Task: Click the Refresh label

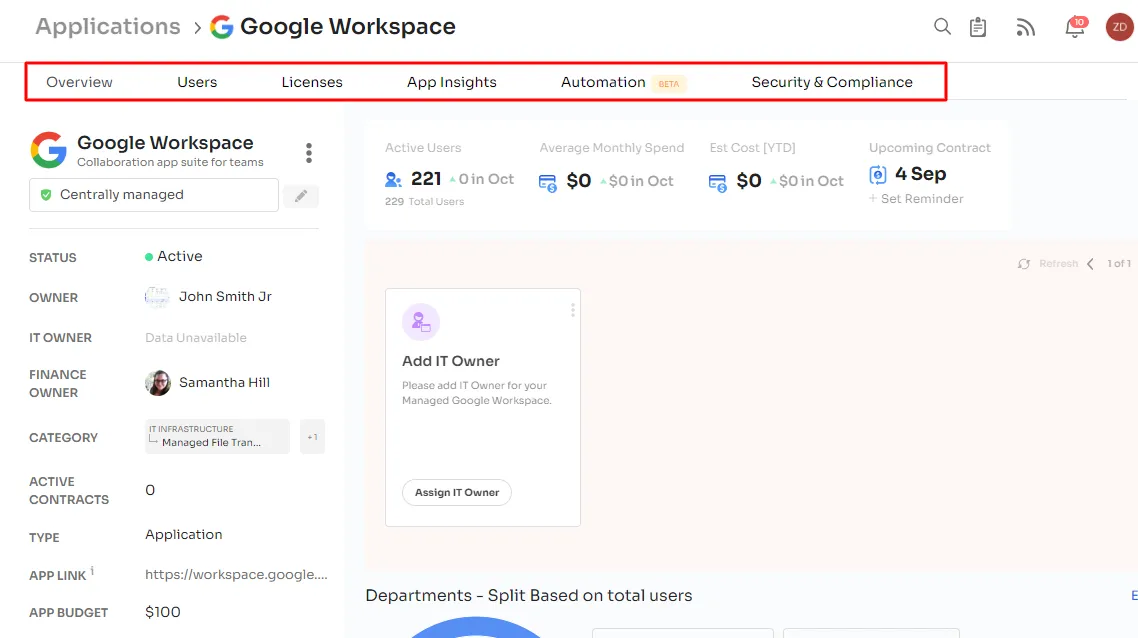Action: (1058, 263)
